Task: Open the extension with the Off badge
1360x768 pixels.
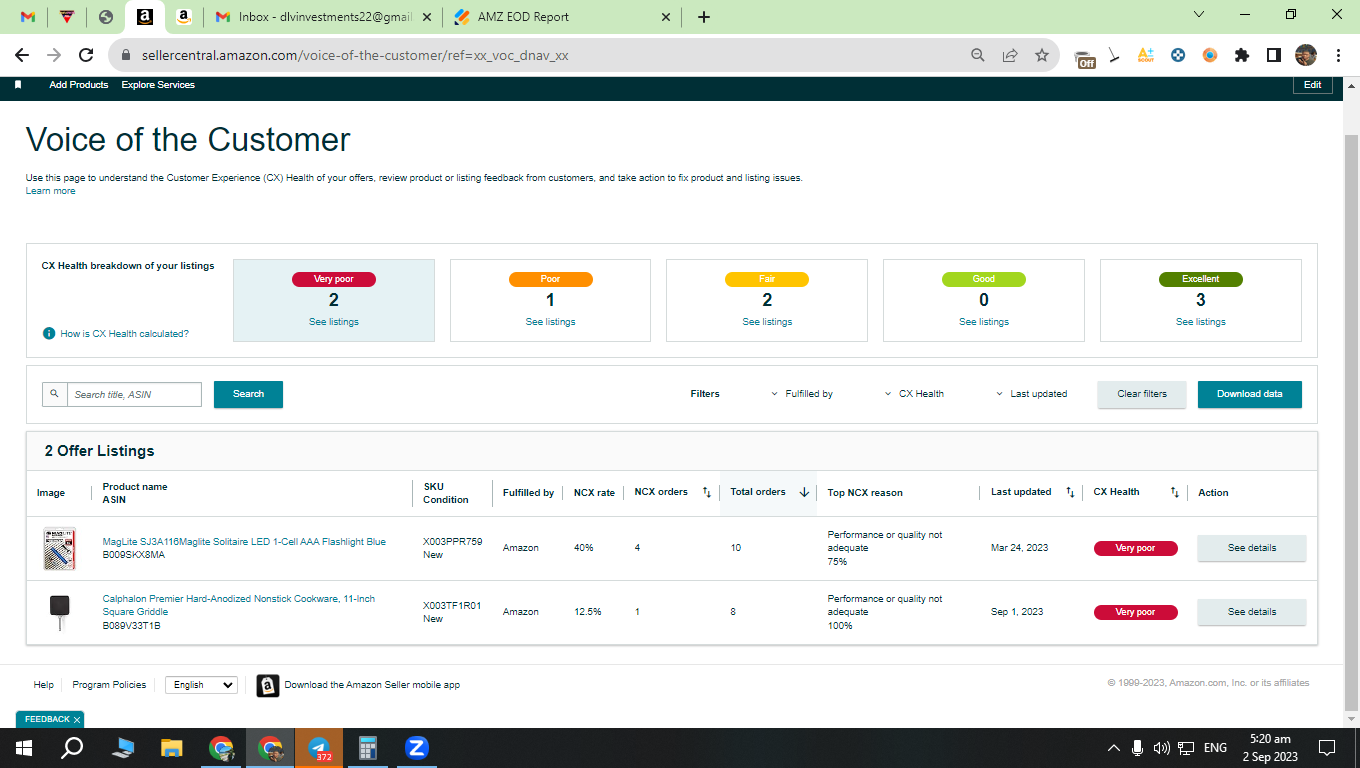Action: (1085, 57)
